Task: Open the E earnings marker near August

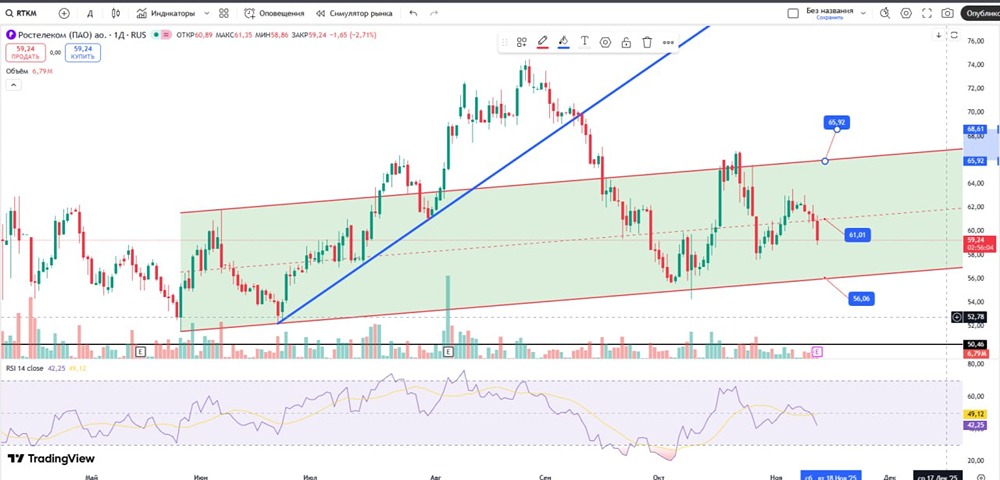Action: click(448, 351)
